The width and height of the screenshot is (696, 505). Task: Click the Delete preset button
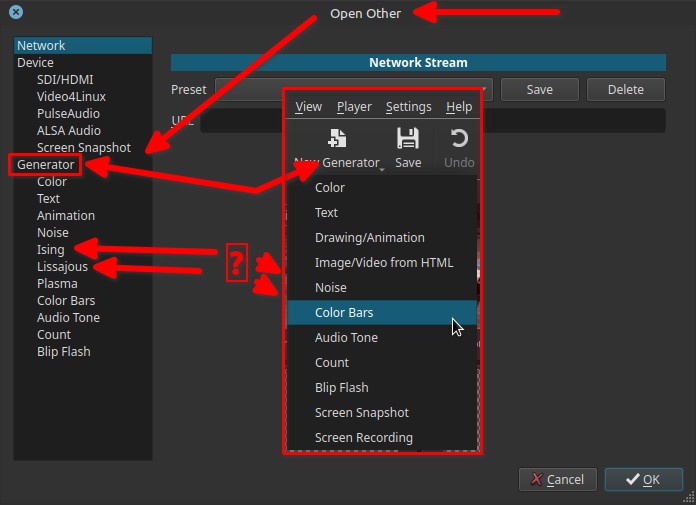coord(625,89)
